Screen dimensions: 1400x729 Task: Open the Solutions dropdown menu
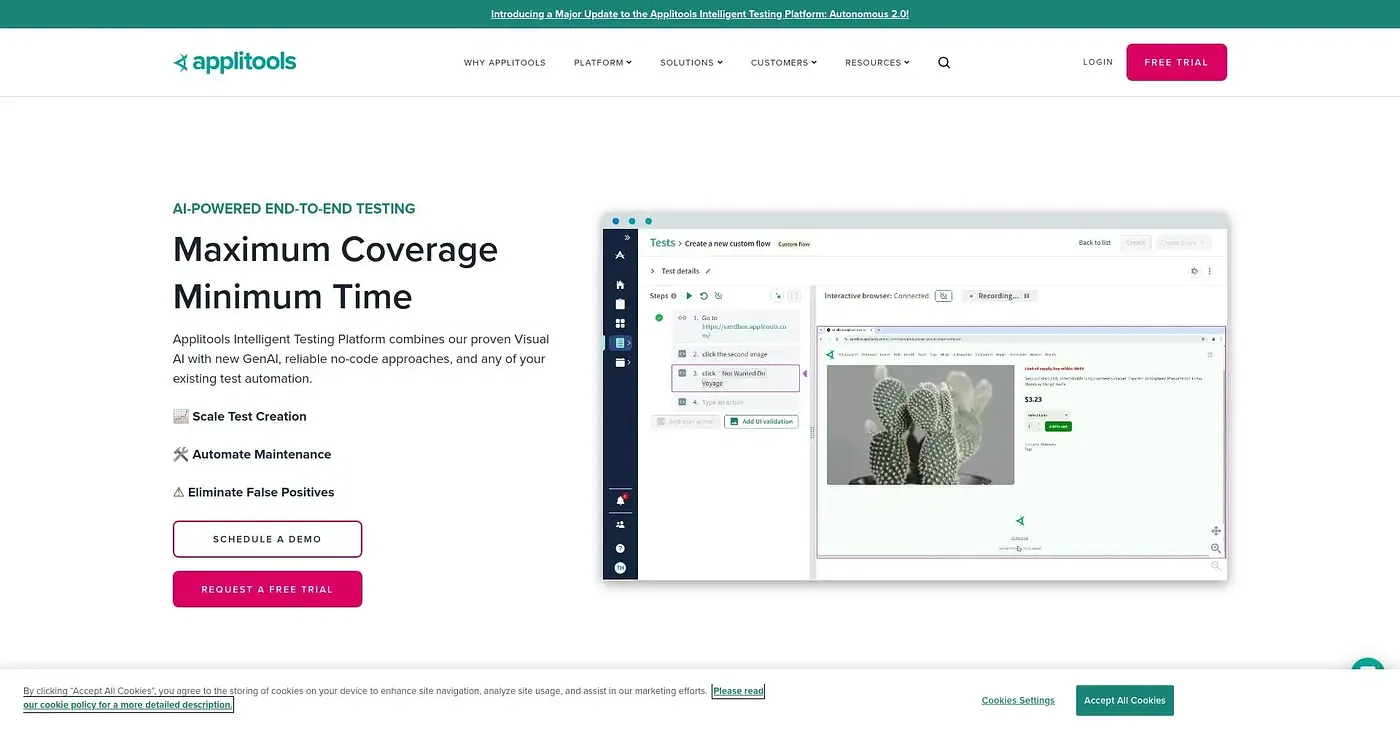pyautogui.click(x=691, y=62)
